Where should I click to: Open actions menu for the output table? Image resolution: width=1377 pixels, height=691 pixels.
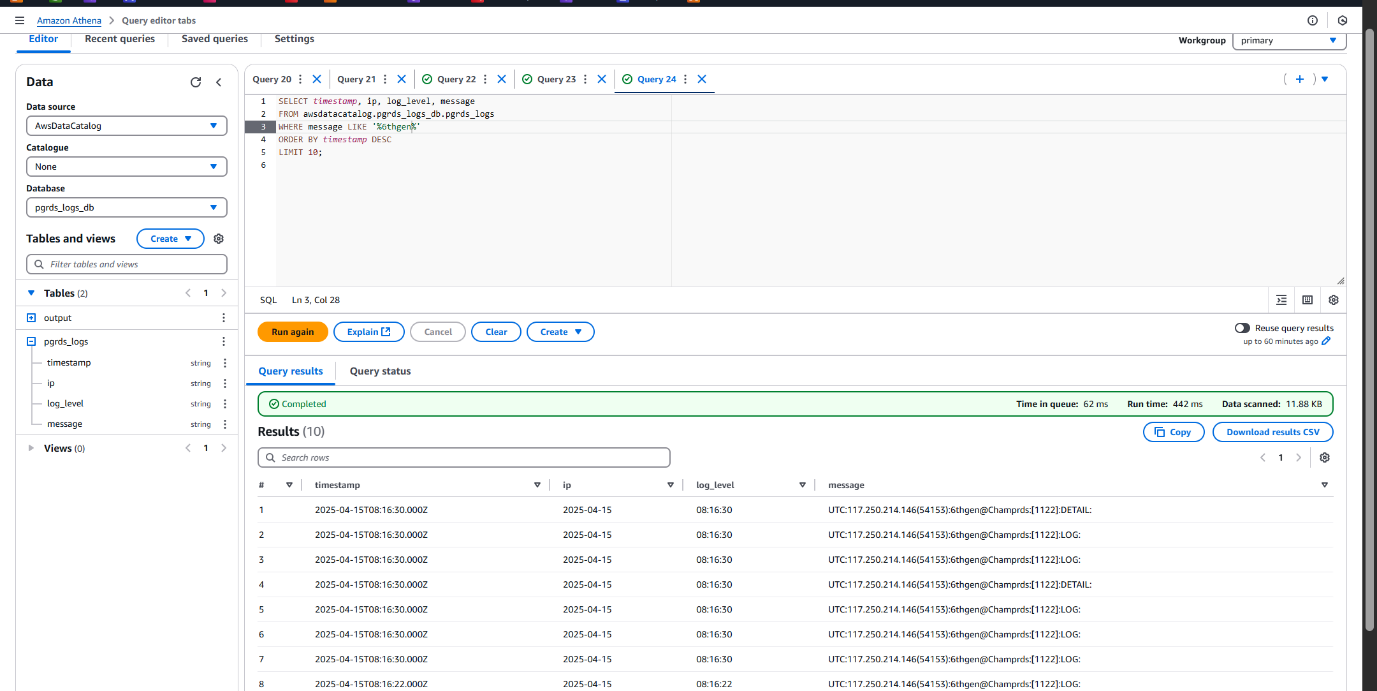pyautogui.click(x=223, y=318)
